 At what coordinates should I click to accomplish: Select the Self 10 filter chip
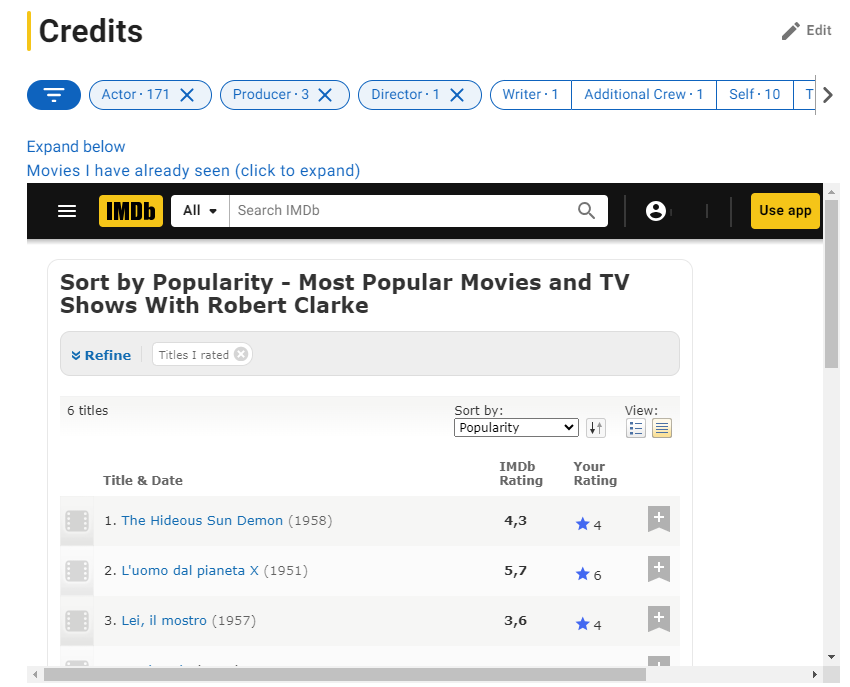[x=754, y=95]
